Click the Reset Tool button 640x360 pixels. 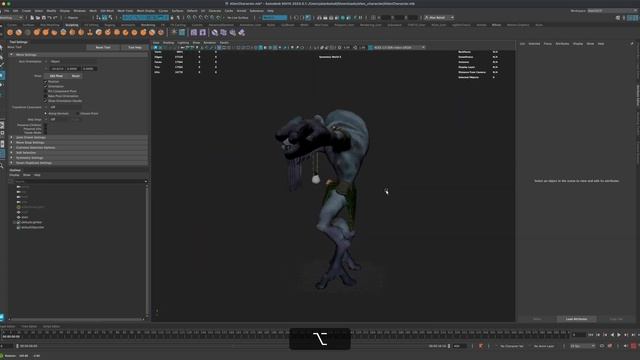click(103, 47)
